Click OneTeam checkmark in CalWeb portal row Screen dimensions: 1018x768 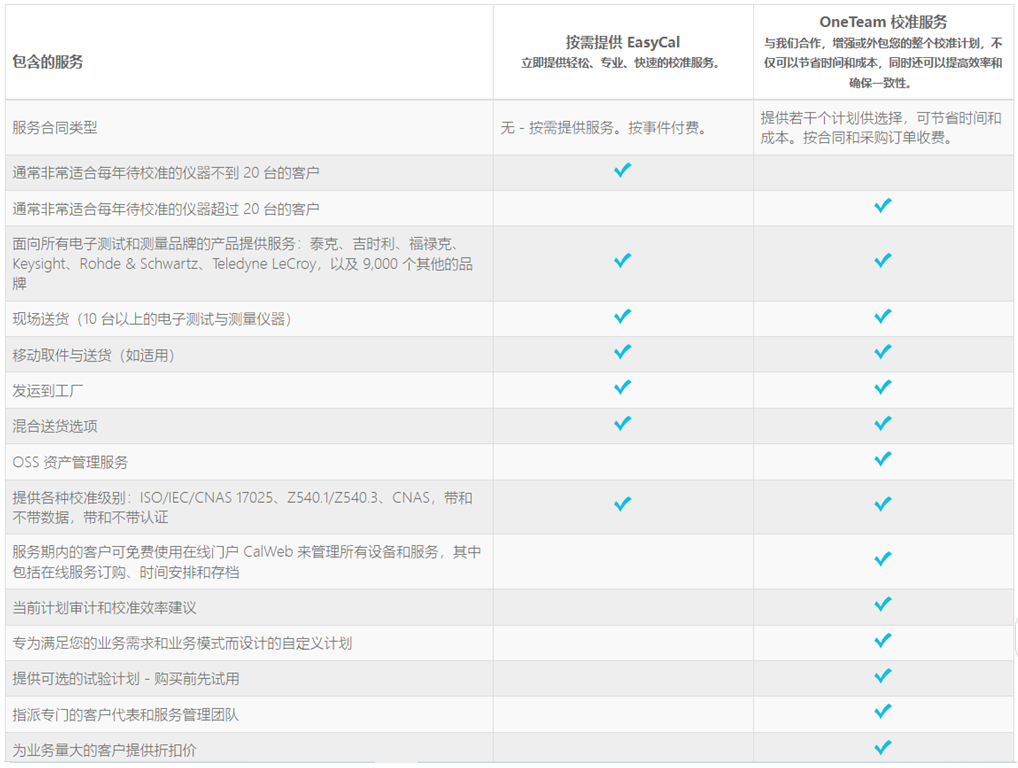pos(882,560)
